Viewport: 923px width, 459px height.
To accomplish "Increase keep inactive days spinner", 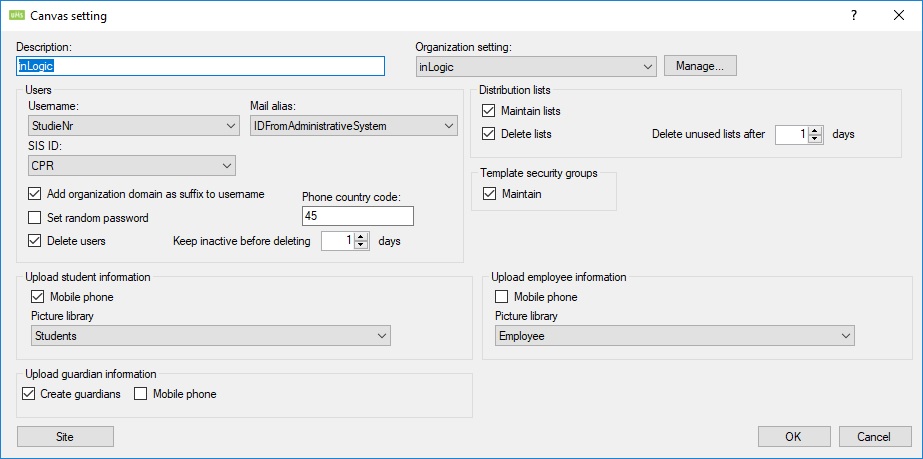I will pos(362,236).
